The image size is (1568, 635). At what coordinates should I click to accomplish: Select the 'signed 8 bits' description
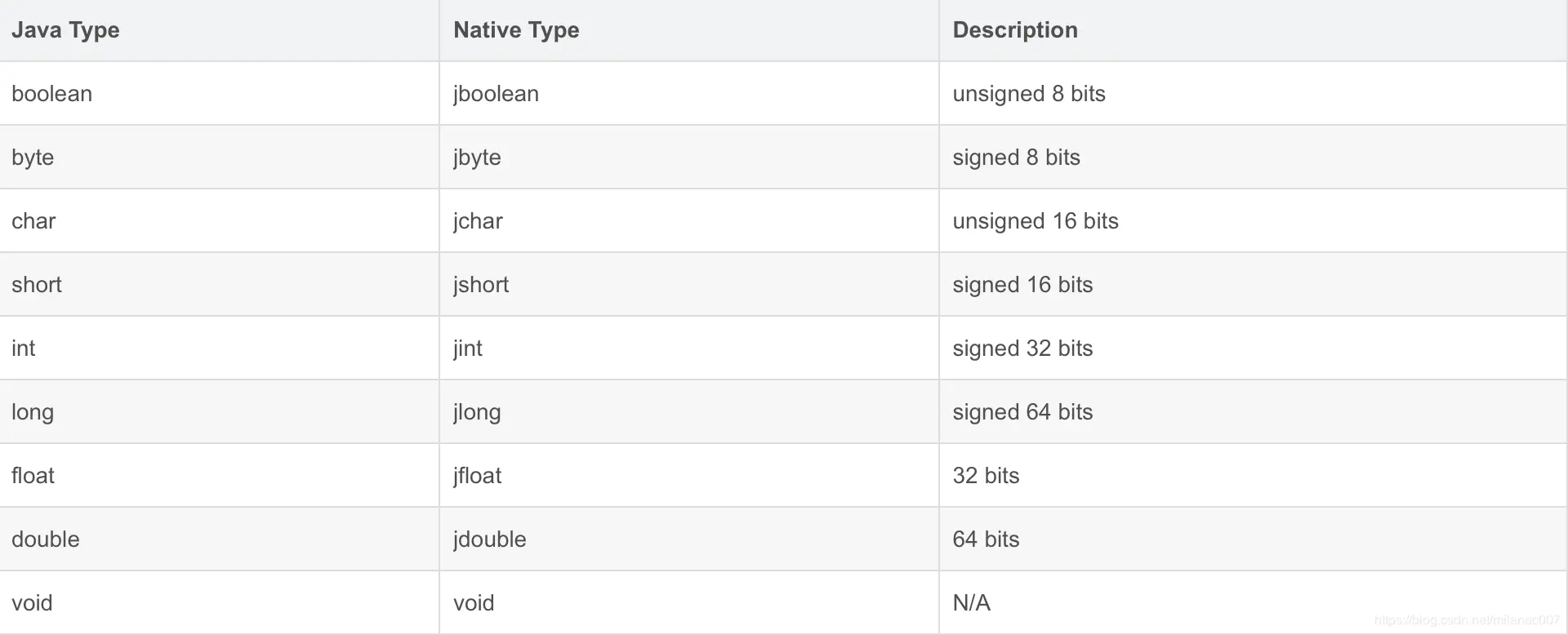click(1016, 158)
